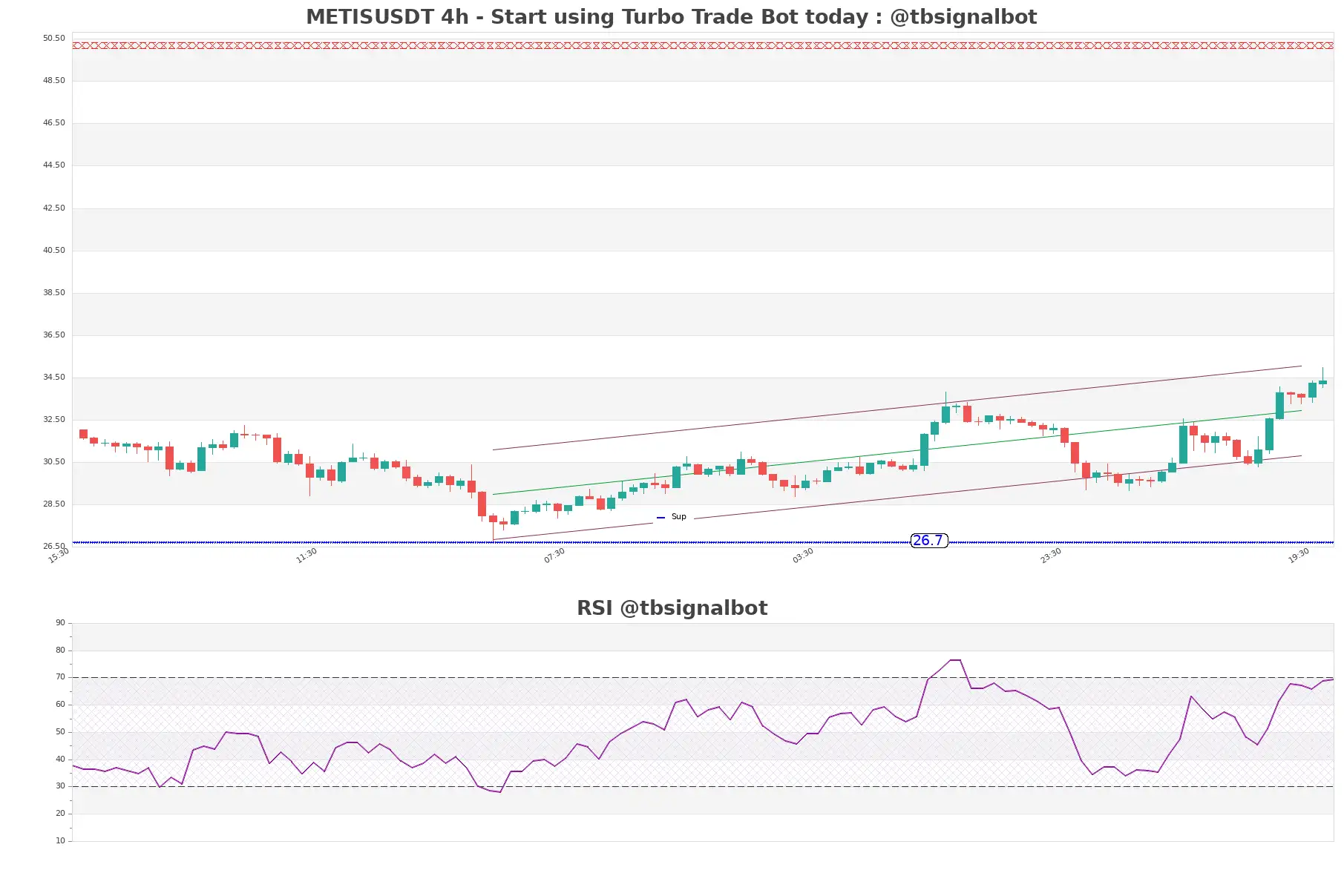
Task: Click the 46.50 price axis label
Action: click(53, 122)
